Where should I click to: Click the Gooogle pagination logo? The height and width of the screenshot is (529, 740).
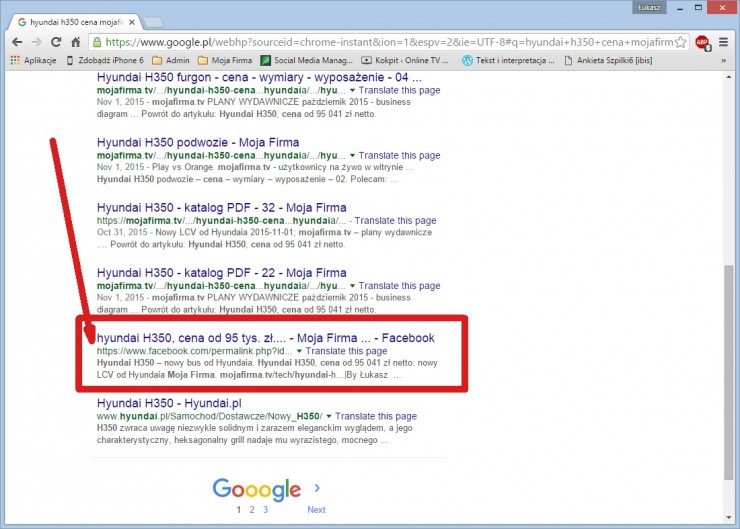[257, 490]
